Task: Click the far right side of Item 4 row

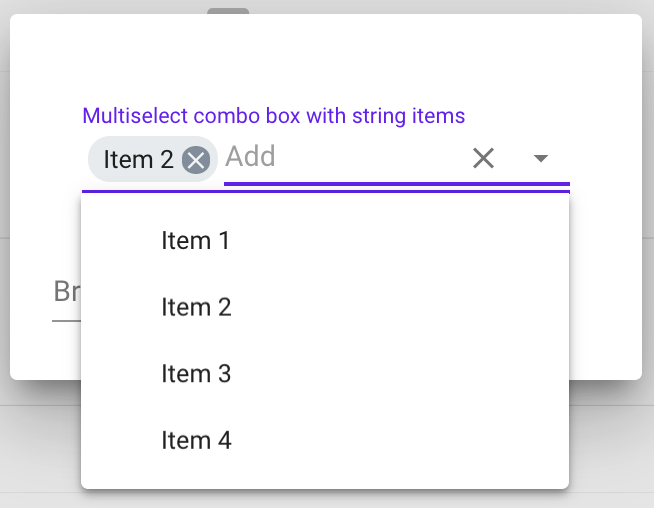Action: pyautogui.click(x=530, y=440)
